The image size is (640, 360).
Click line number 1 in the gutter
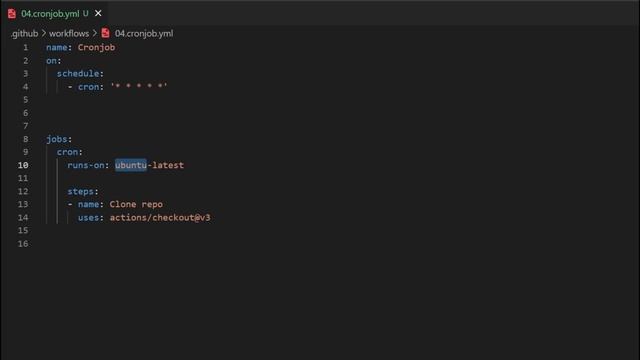(x=26, y=47)
